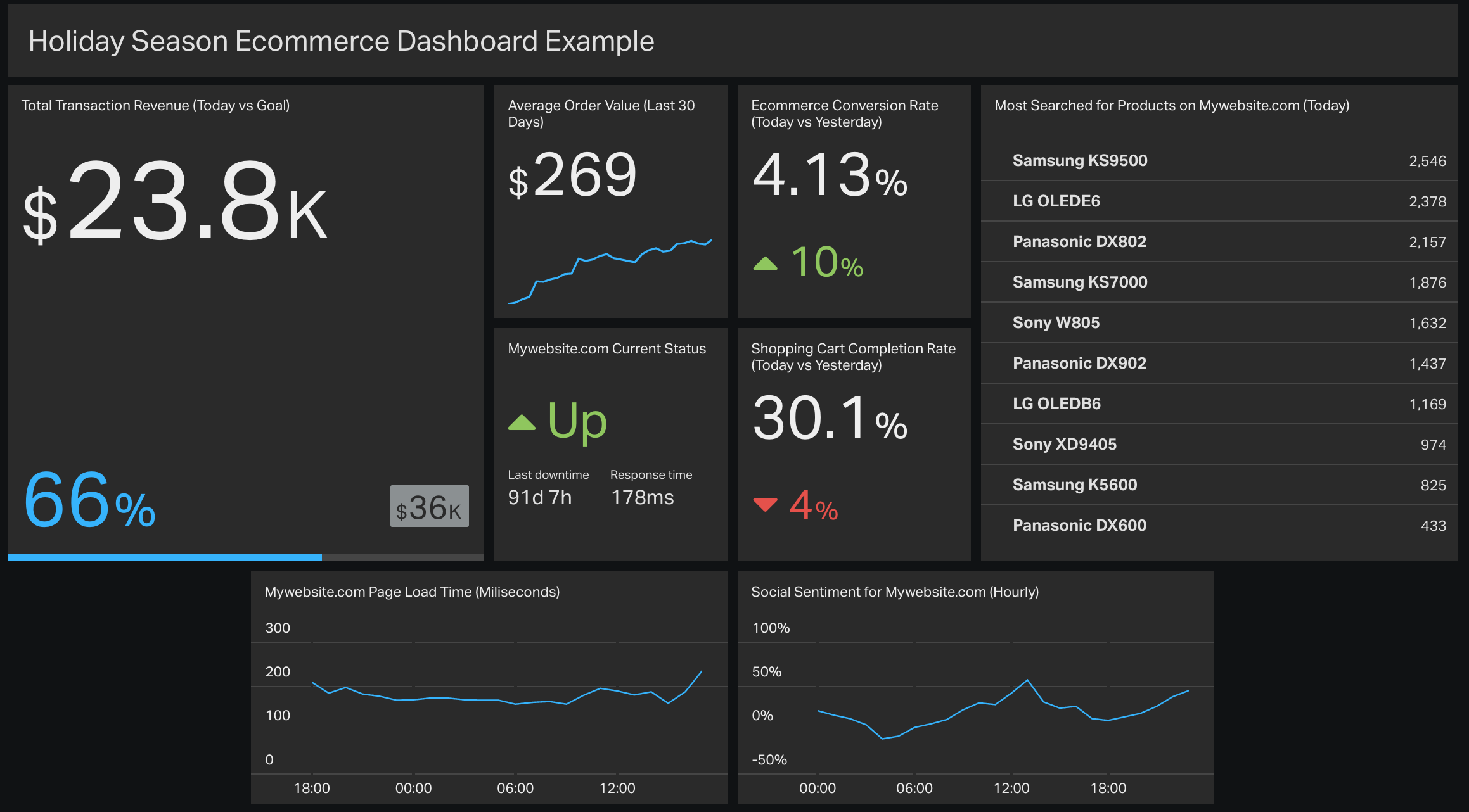The image size is (1469, 812).
Task: Click the Social Sentiment (Hourly) chart title
Action: 895,592
